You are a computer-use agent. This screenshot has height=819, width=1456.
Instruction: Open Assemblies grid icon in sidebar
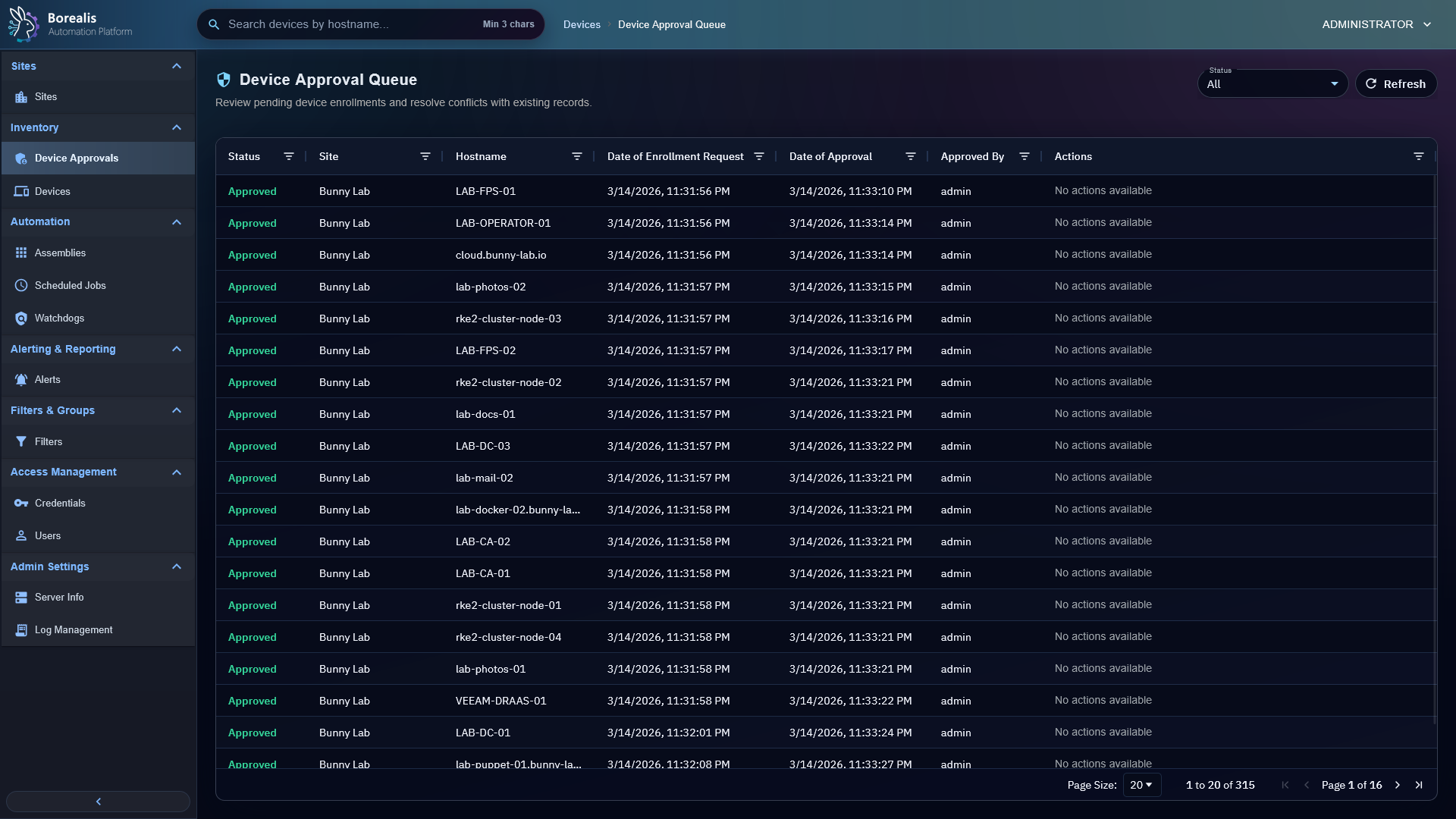click(21, 253)
